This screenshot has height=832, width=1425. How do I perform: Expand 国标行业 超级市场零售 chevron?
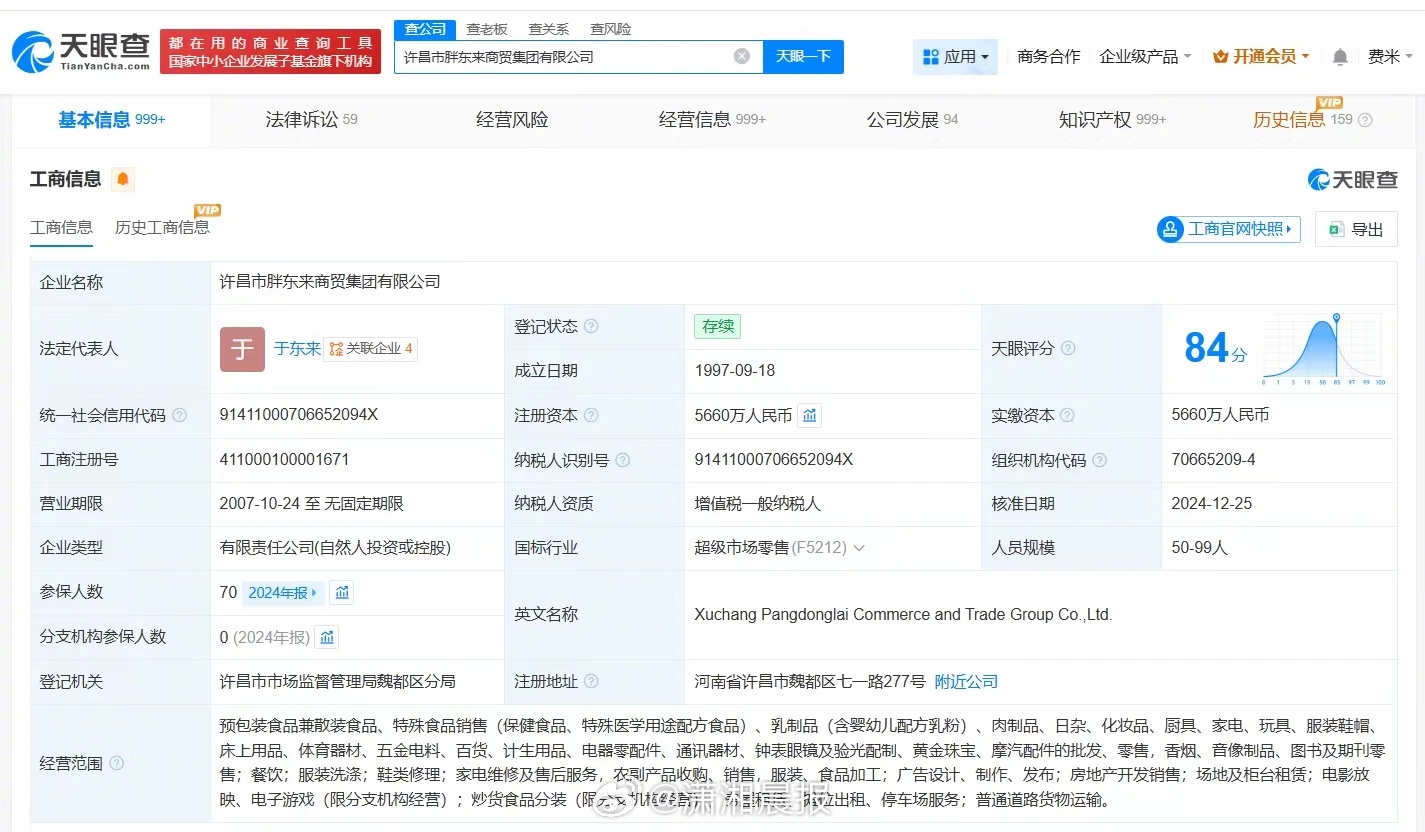(859, 548)
